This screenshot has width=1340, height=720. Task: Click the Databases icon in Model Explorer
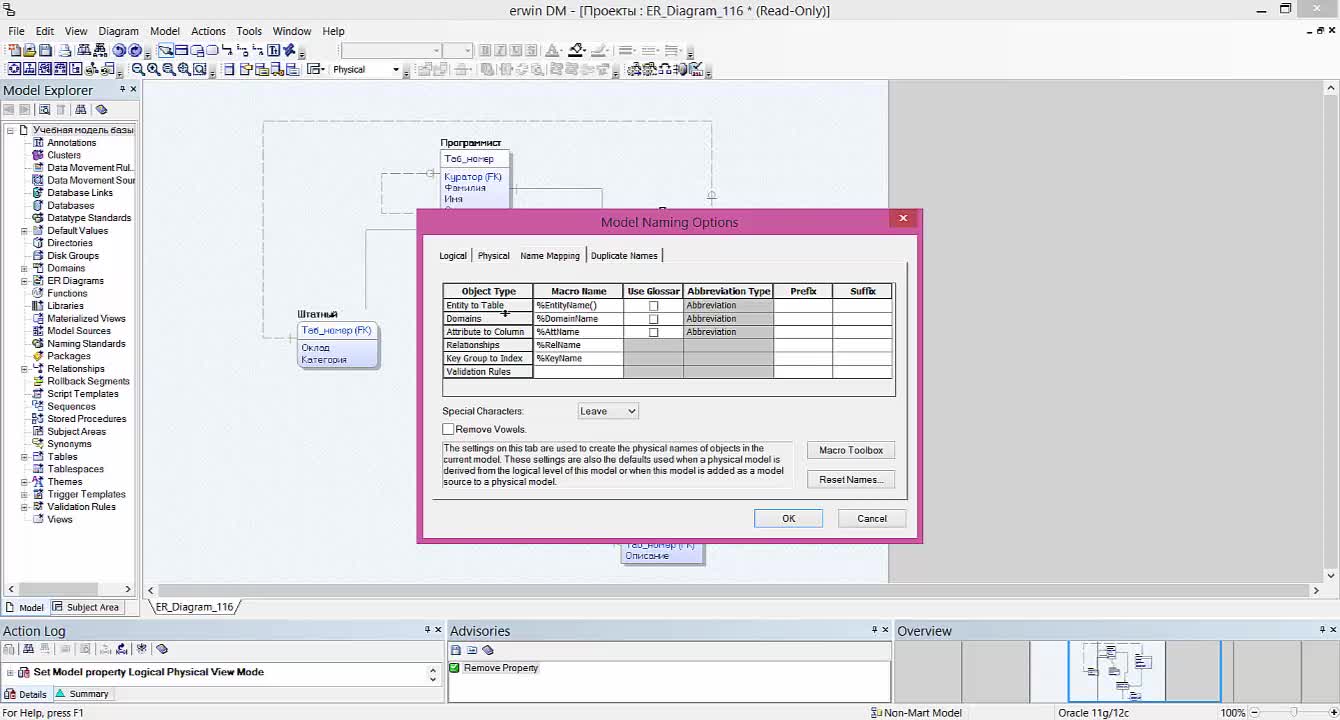tap(39, 206)
